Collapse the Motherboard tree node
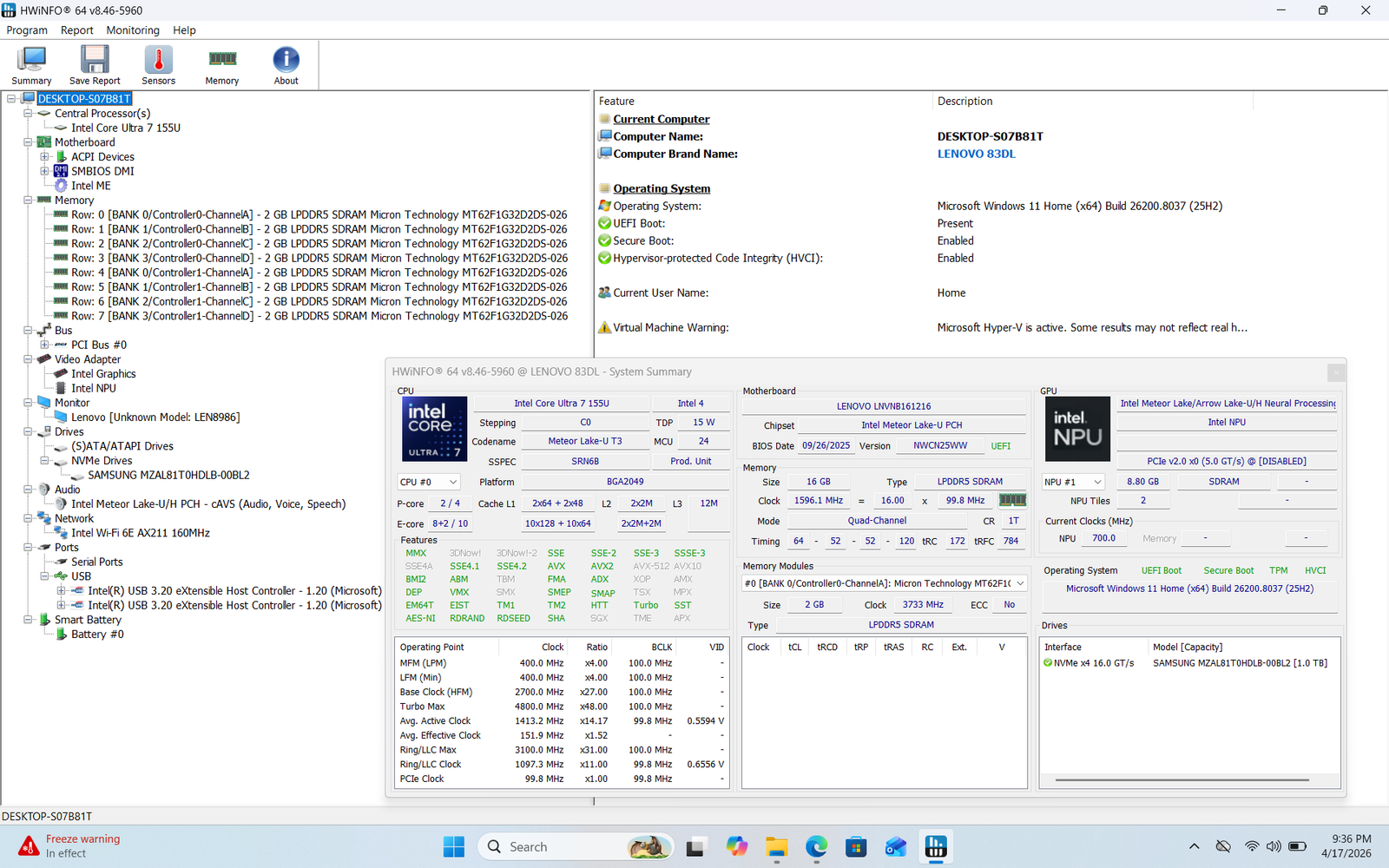Image resolution: width=1389 pixels, height=868 pixels. pyautogui.click(x=28, y=142)
